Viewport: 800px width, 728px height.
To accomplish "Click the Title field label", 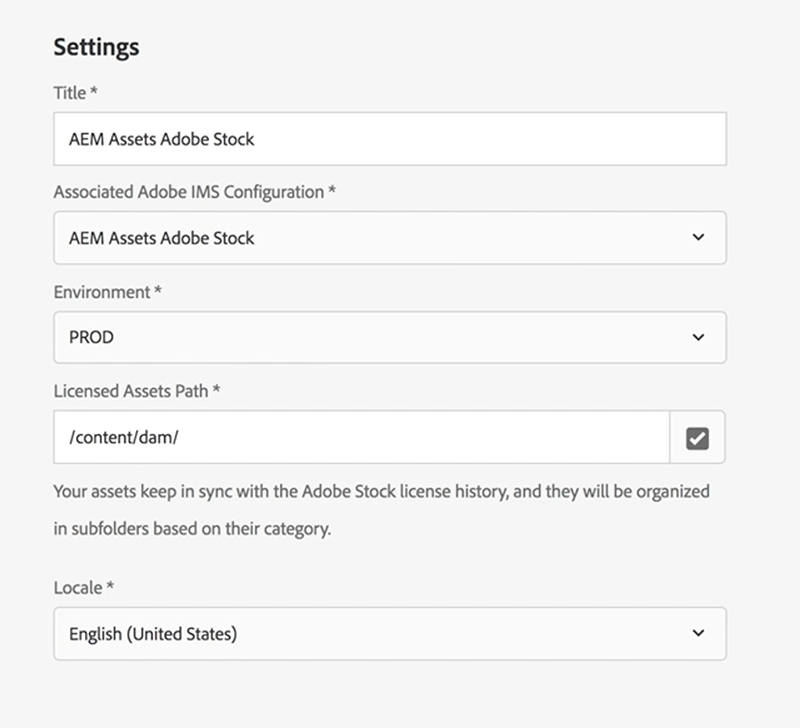I will [75, 93].
